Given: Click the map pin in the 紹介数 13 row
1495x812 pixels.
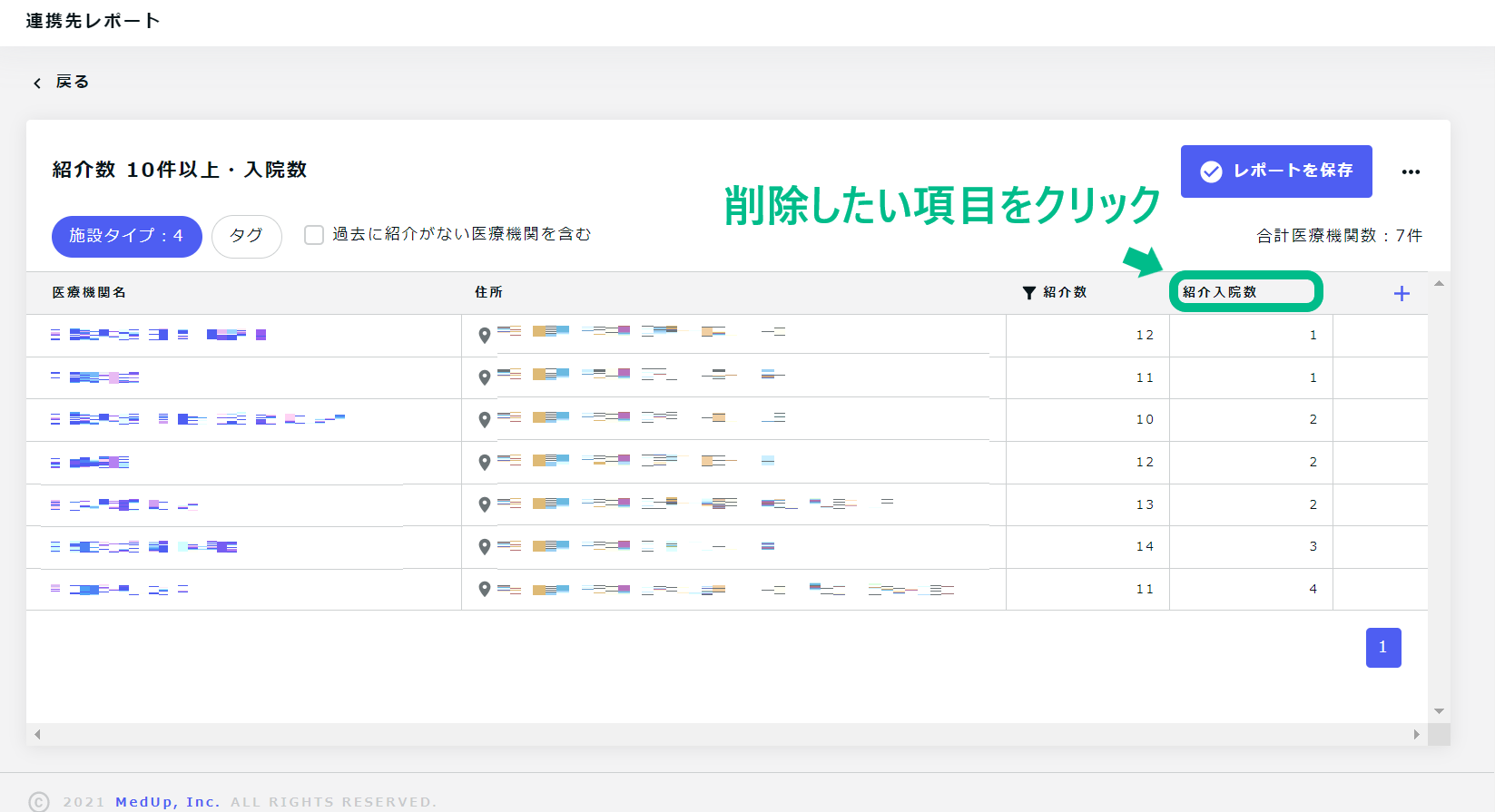Looking at the screenshot, I should (x=485, y=504).
